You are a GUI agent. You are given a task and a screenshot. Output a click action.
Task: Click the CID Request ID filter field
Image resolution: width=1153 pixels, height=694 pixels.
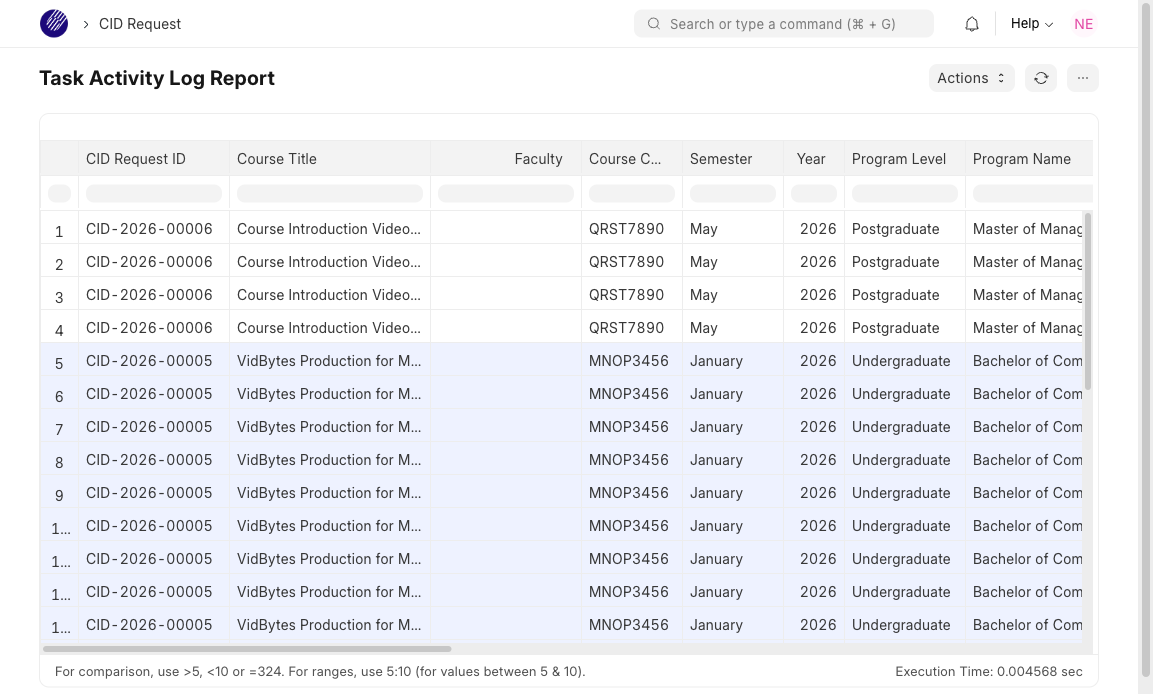[153, 192]
